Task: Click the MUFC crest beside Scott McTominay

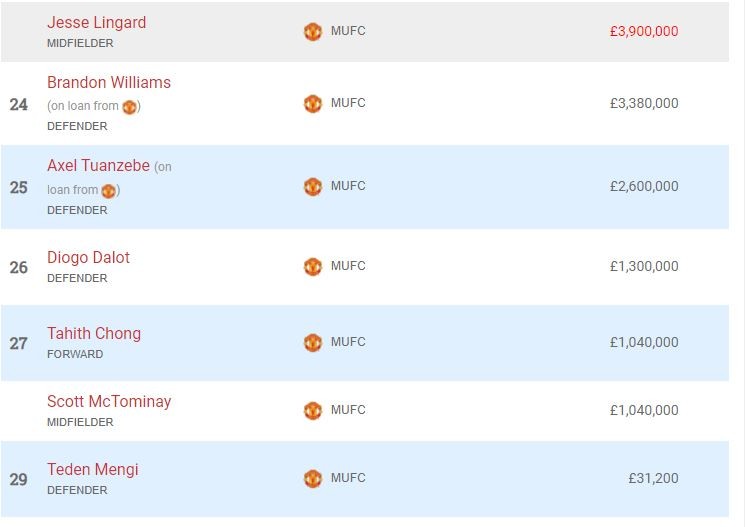Action: pos(313,410)
